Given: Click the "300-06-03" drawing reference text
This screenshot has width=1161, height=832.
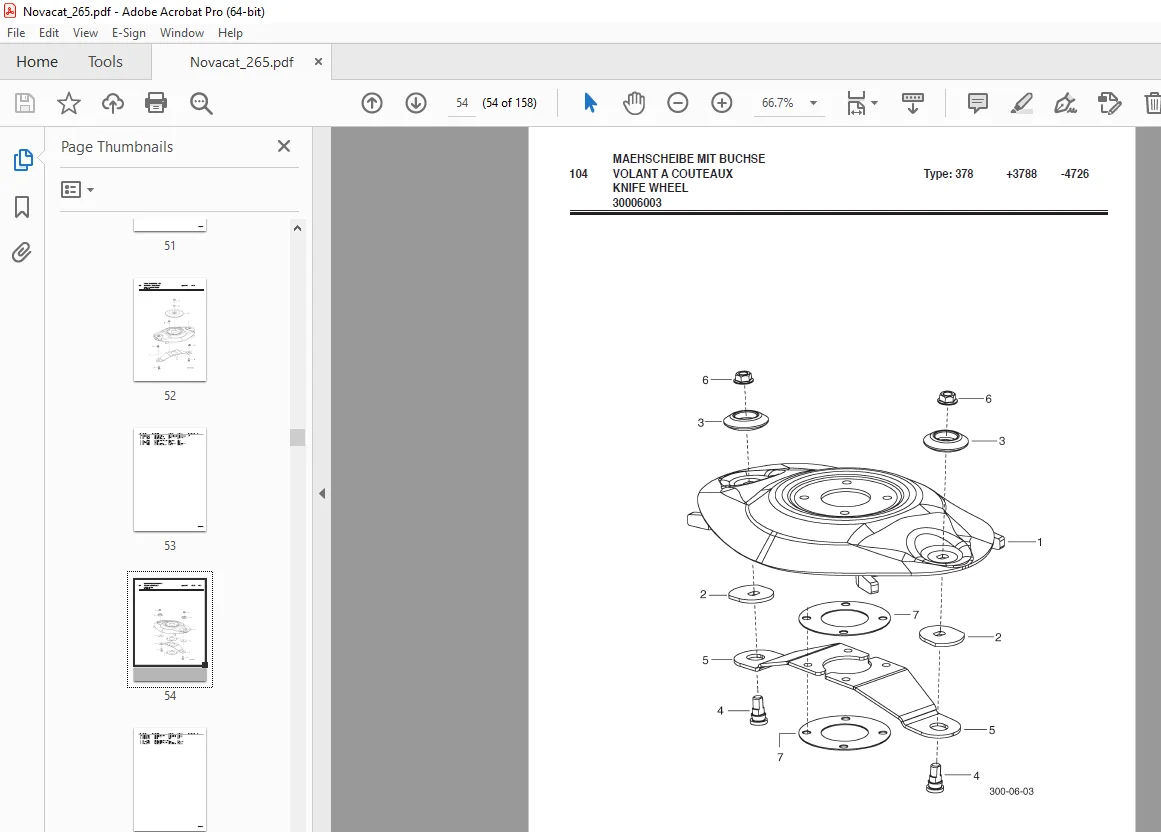Looking at the screenshot, I should point(1011,791).
